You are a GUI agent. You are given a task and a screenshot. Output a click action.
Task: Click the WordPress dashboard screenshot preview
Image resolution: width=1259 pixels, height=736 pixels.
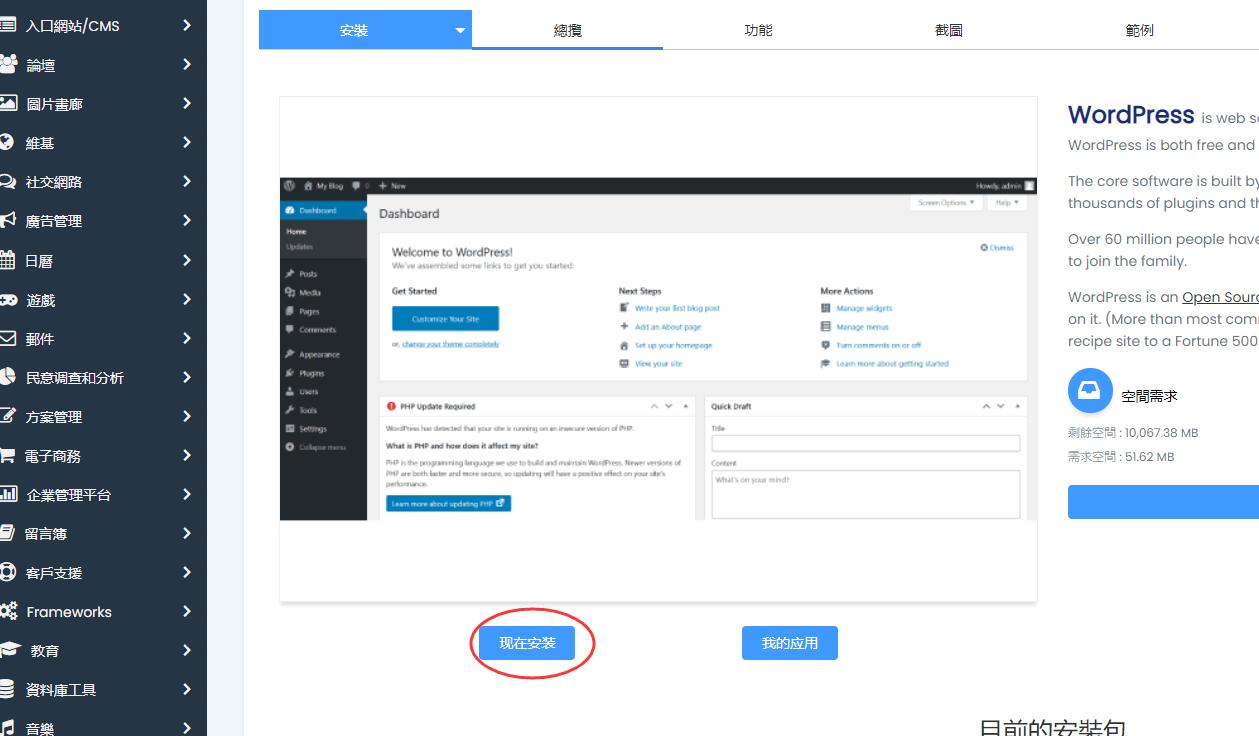658,349
